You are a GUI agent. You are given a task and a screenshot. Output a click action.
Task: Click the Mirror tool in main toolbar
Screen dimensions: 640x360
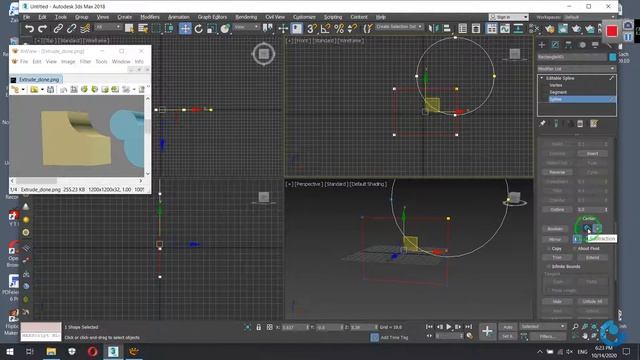click(x=433, y=28)
